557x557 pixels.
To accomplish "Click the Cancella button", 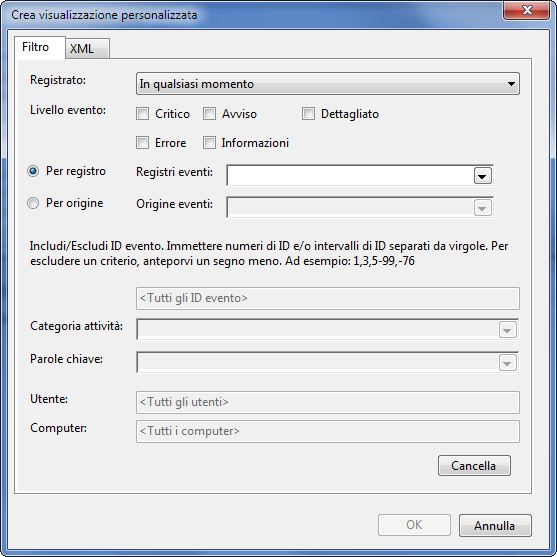I will click(x=474, y=466).
